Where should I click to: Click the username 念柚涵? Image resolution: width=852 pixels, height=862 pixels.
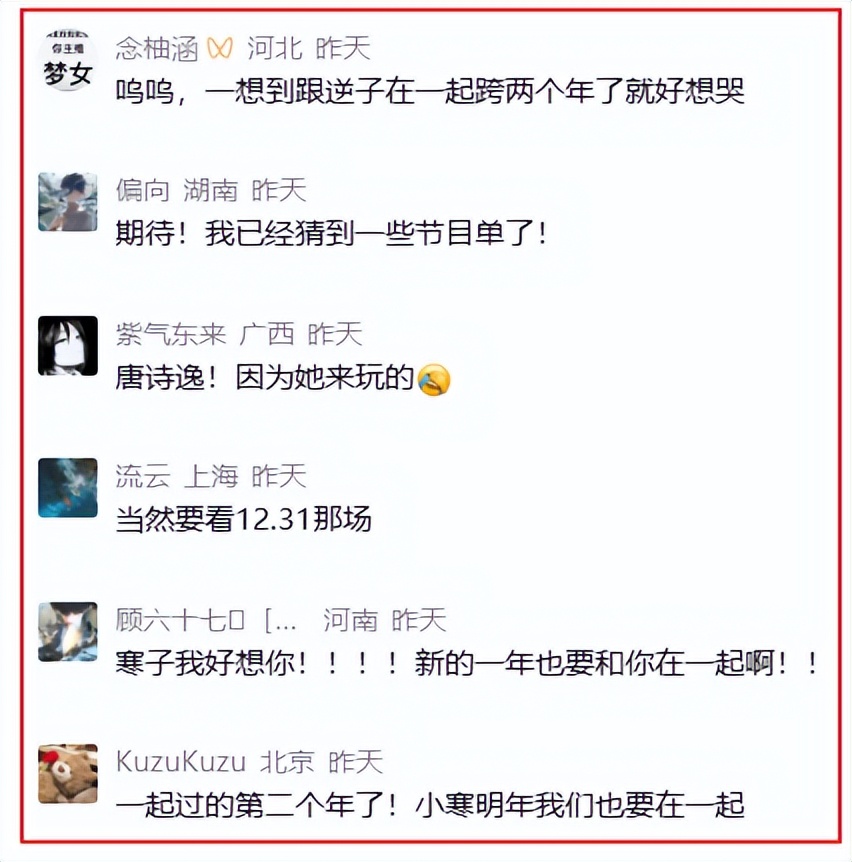click(x=157, y=48)
